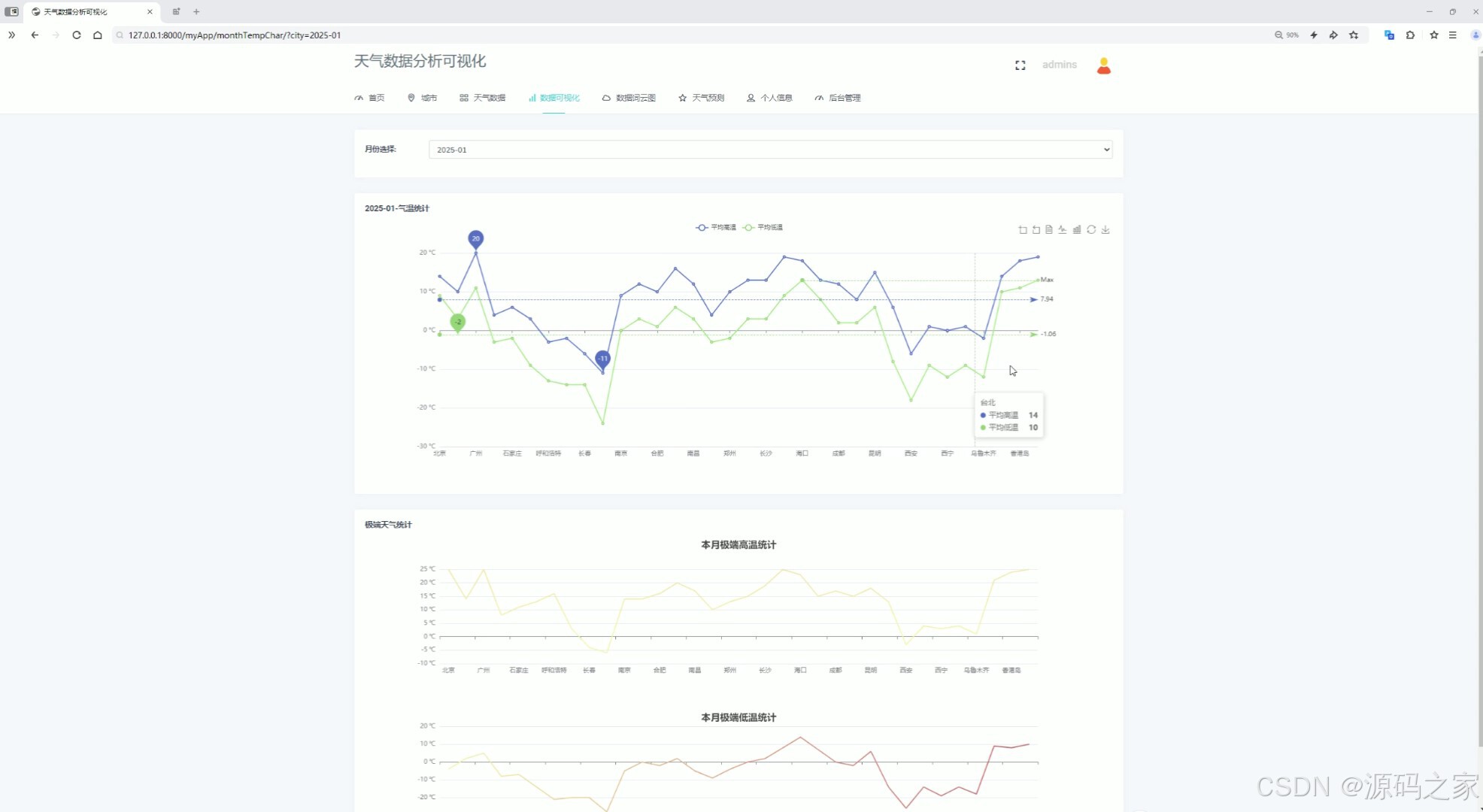Click the fullscreen icon beside admins

(x=1020, y=65)
